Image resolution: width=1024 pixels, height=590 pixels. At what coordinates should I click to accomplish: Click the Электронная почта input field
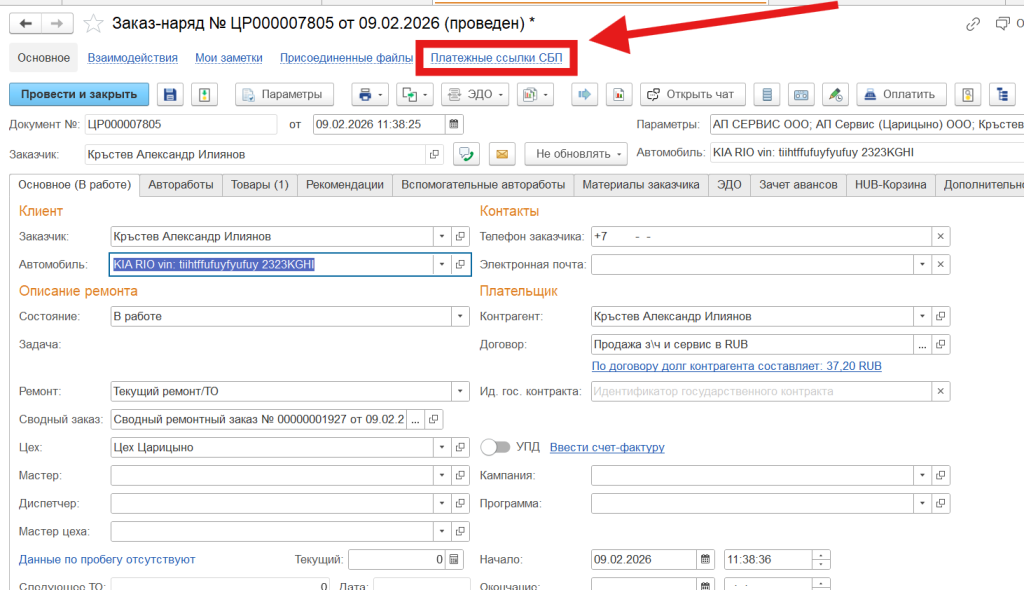(750, 264)
